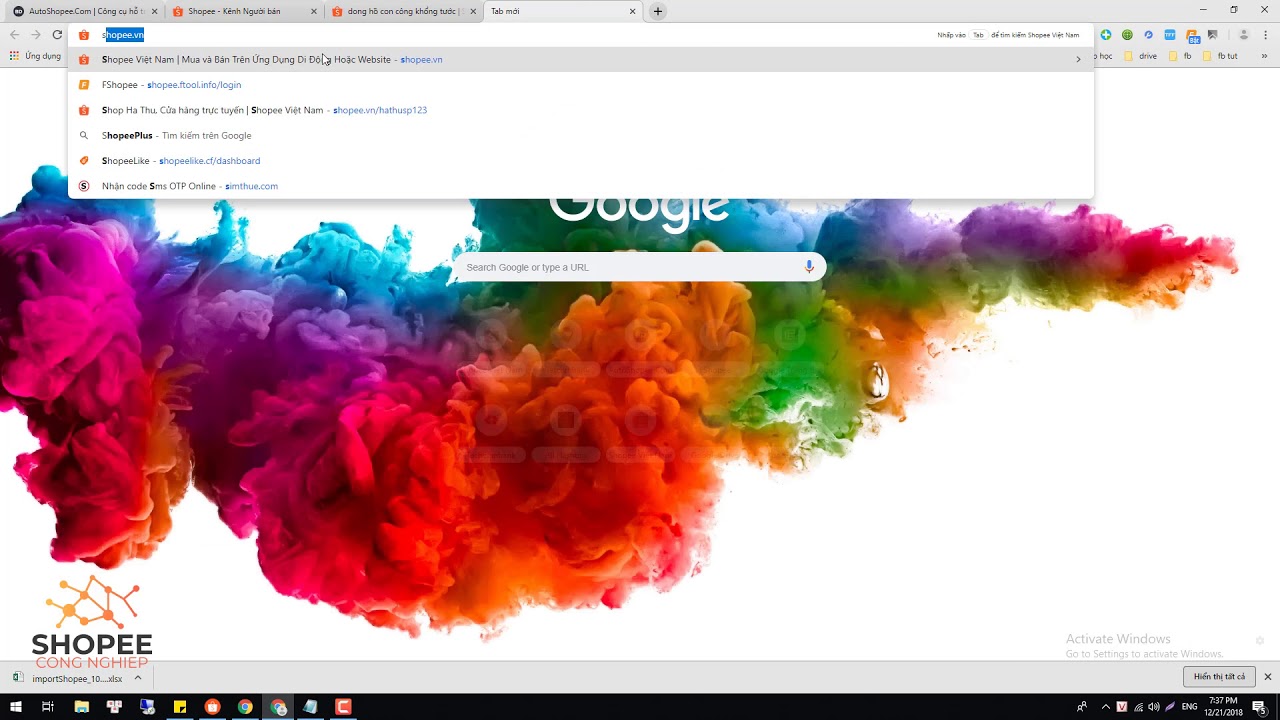Open the Camtasia icon on the taskbar

[343, 707]
